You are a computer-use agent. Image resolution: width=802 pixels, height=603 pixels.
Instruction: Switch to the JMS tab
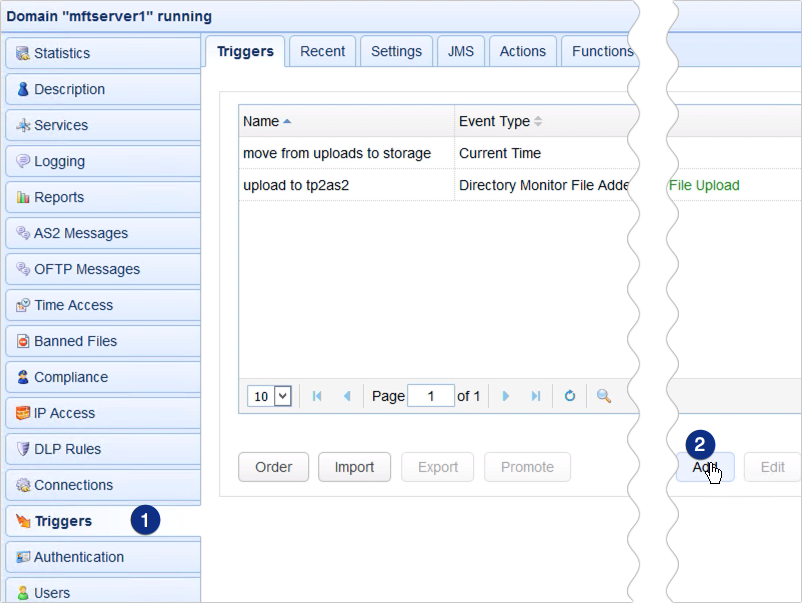click(461, 51)
